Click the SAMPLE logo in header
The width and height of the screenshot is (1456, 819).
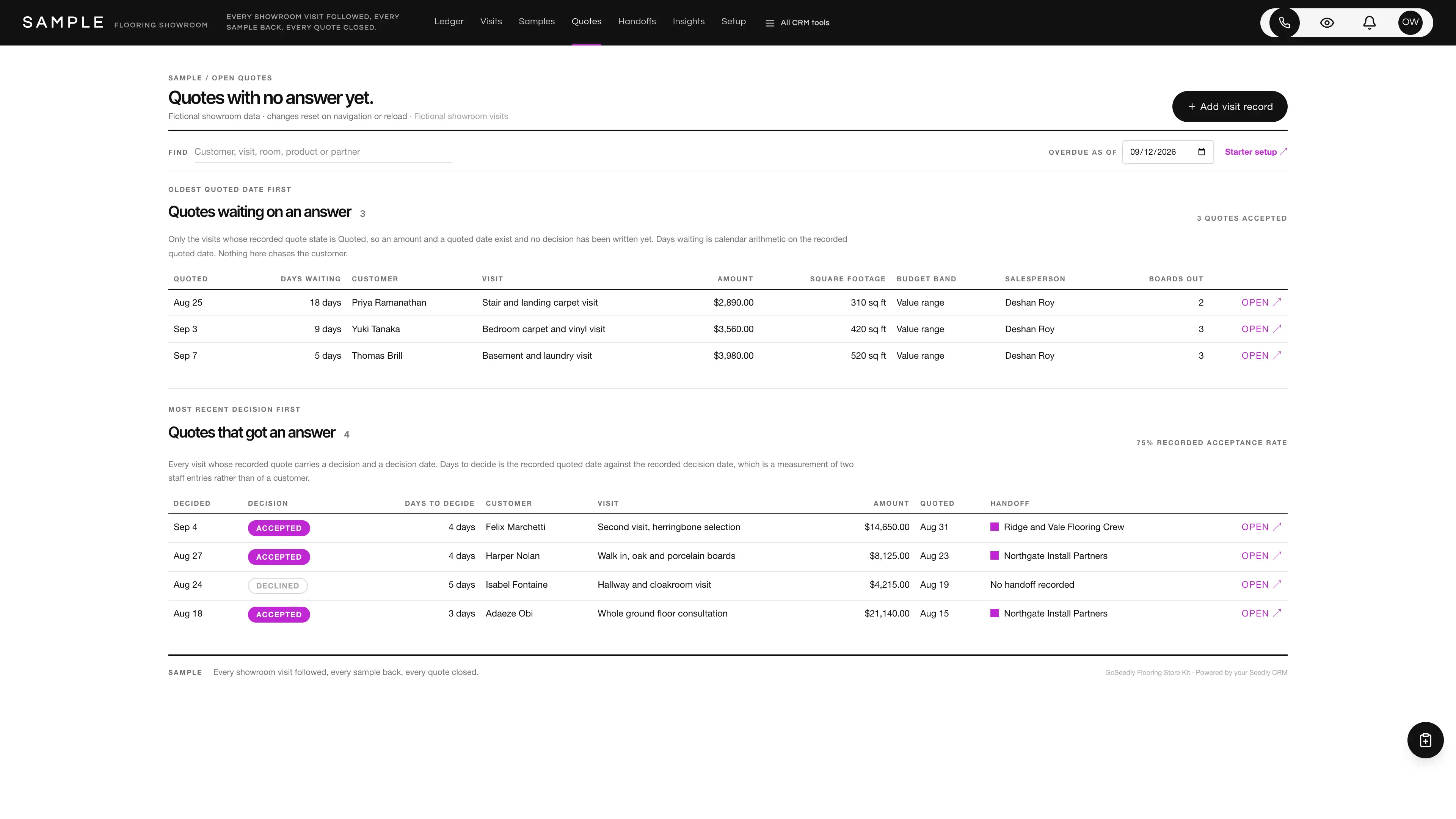click(x=63, y=22)
